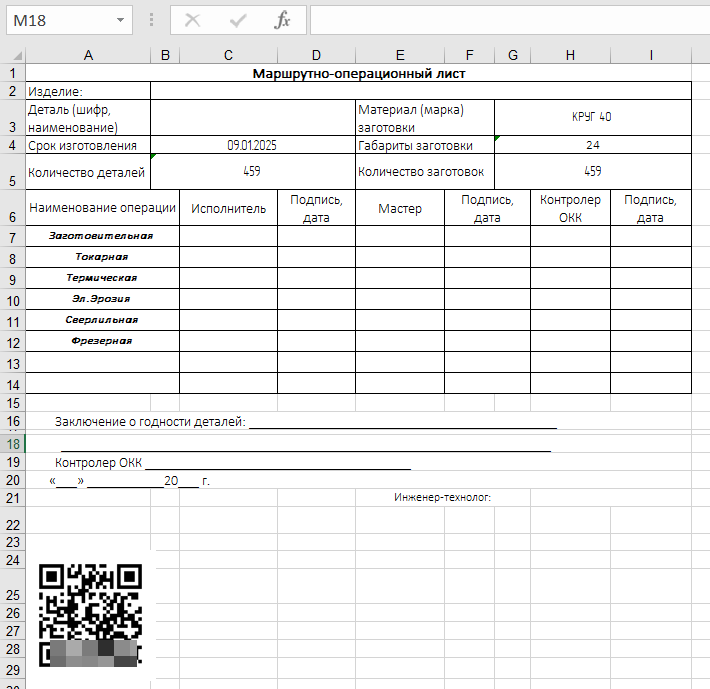This screenshot has width=710, height=689.
Task: Click the 'Срок изготовления' cell
Action: (x=88, y=145)
